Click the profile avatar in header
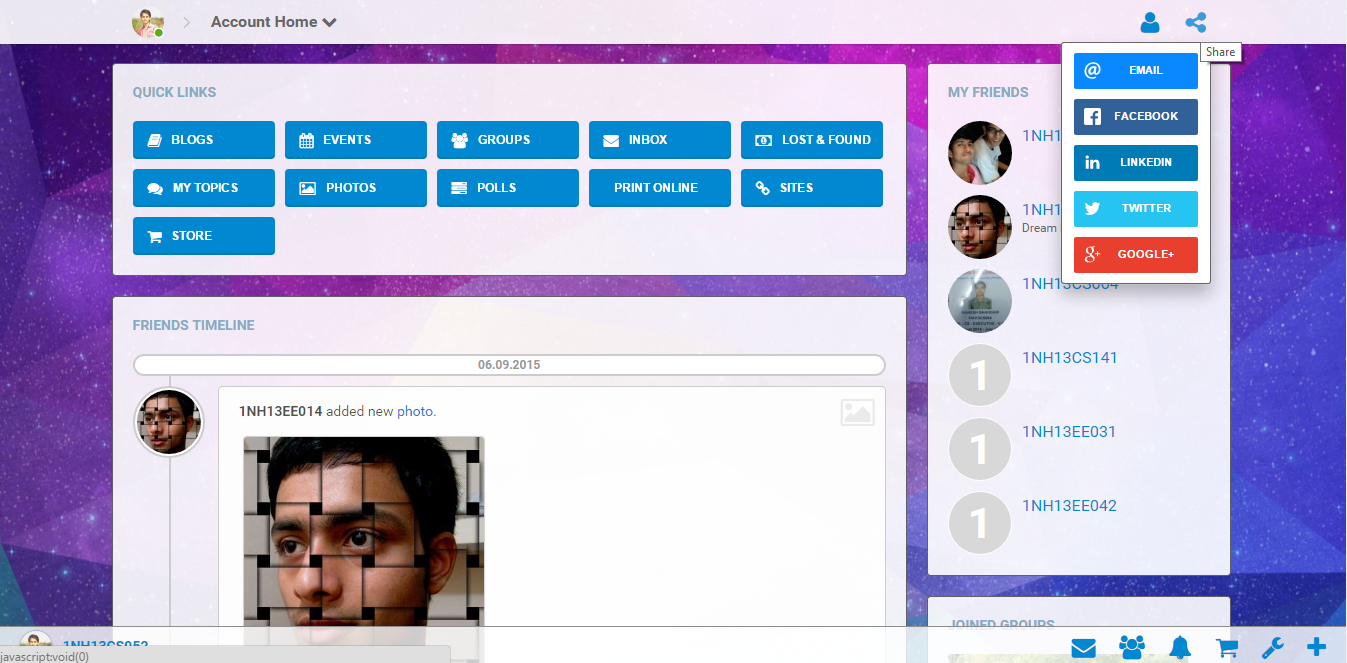The height and width of the screenshot is (663, 1347). coord(148,22)
